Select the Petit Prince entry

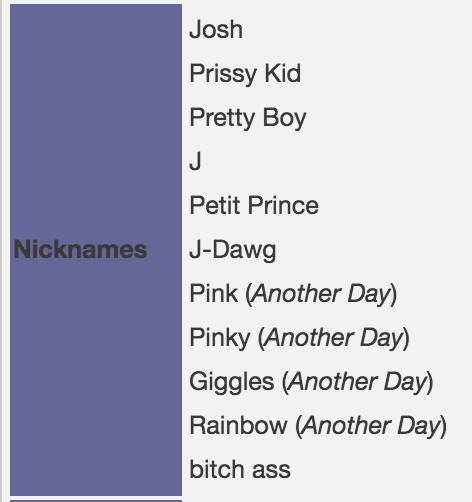(x=254, y=205)
